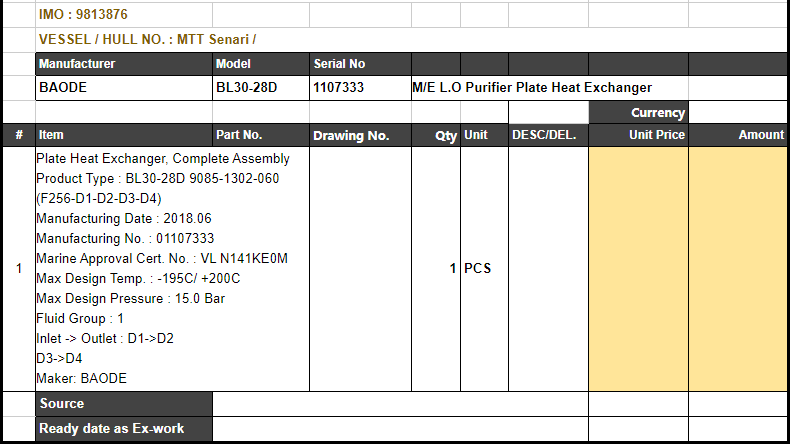Click the BL30-28D model cell
Viewport: 792px width, 445px height.
[261, 88]
